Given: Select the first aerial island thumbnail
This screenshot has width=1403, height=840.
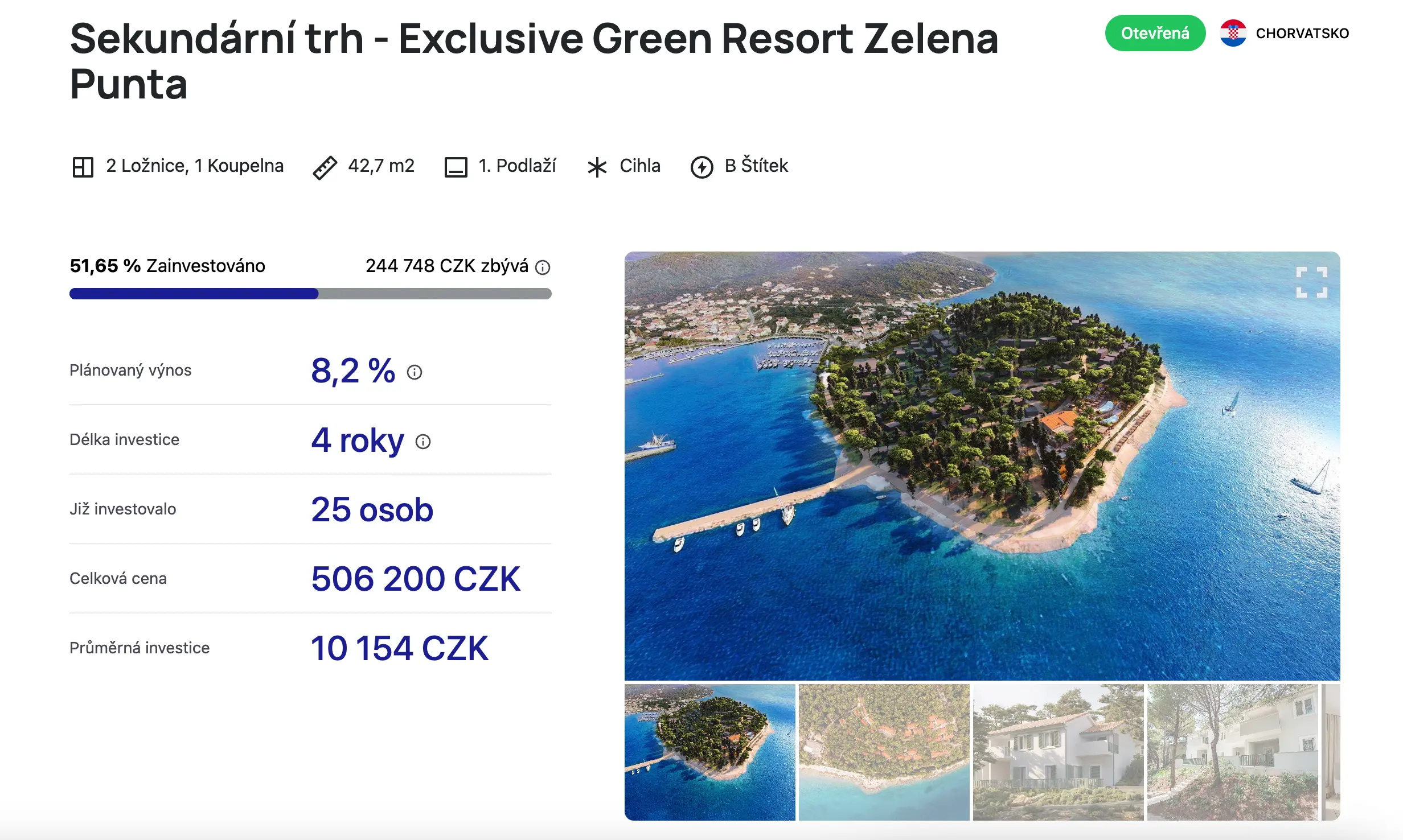Looking at the screenshot, I should coord(709,752).
